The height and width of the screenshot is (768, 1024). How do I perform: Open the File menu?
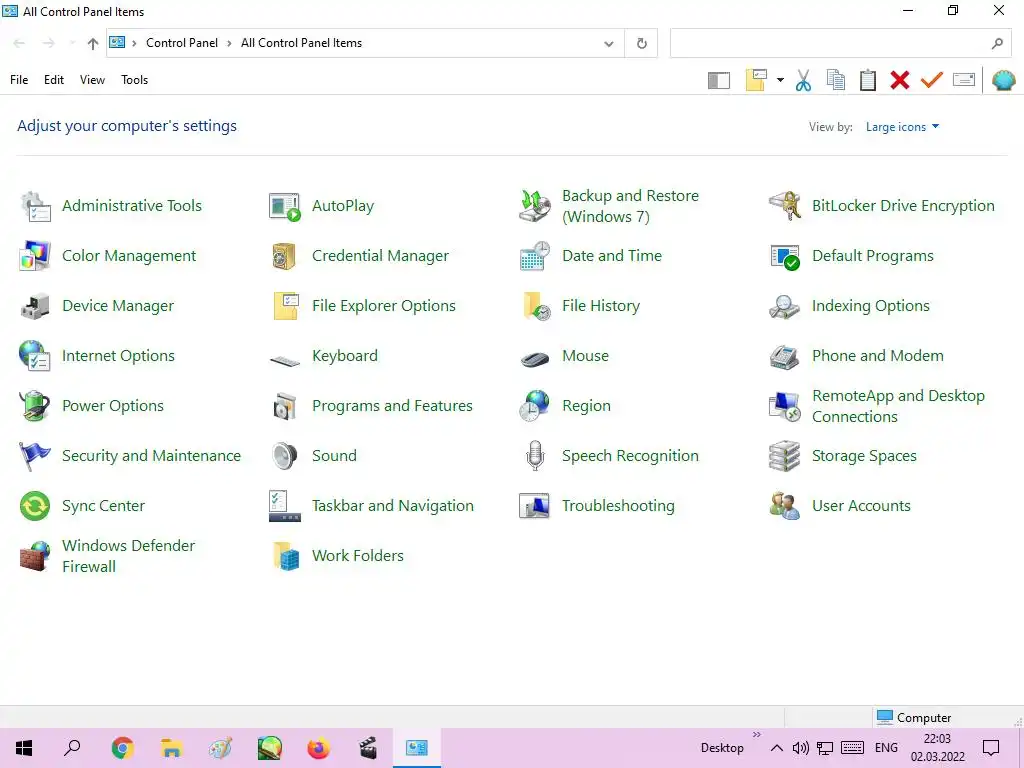19,80
